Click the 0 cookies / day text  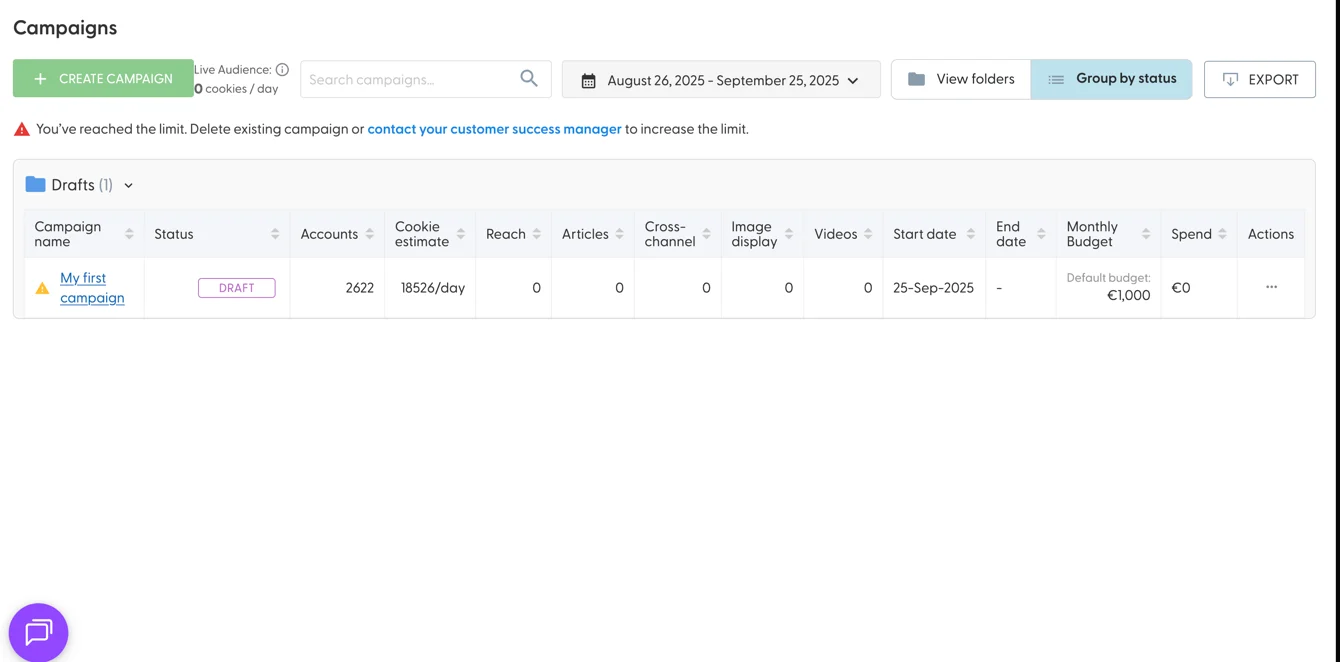tap(236, 89)
